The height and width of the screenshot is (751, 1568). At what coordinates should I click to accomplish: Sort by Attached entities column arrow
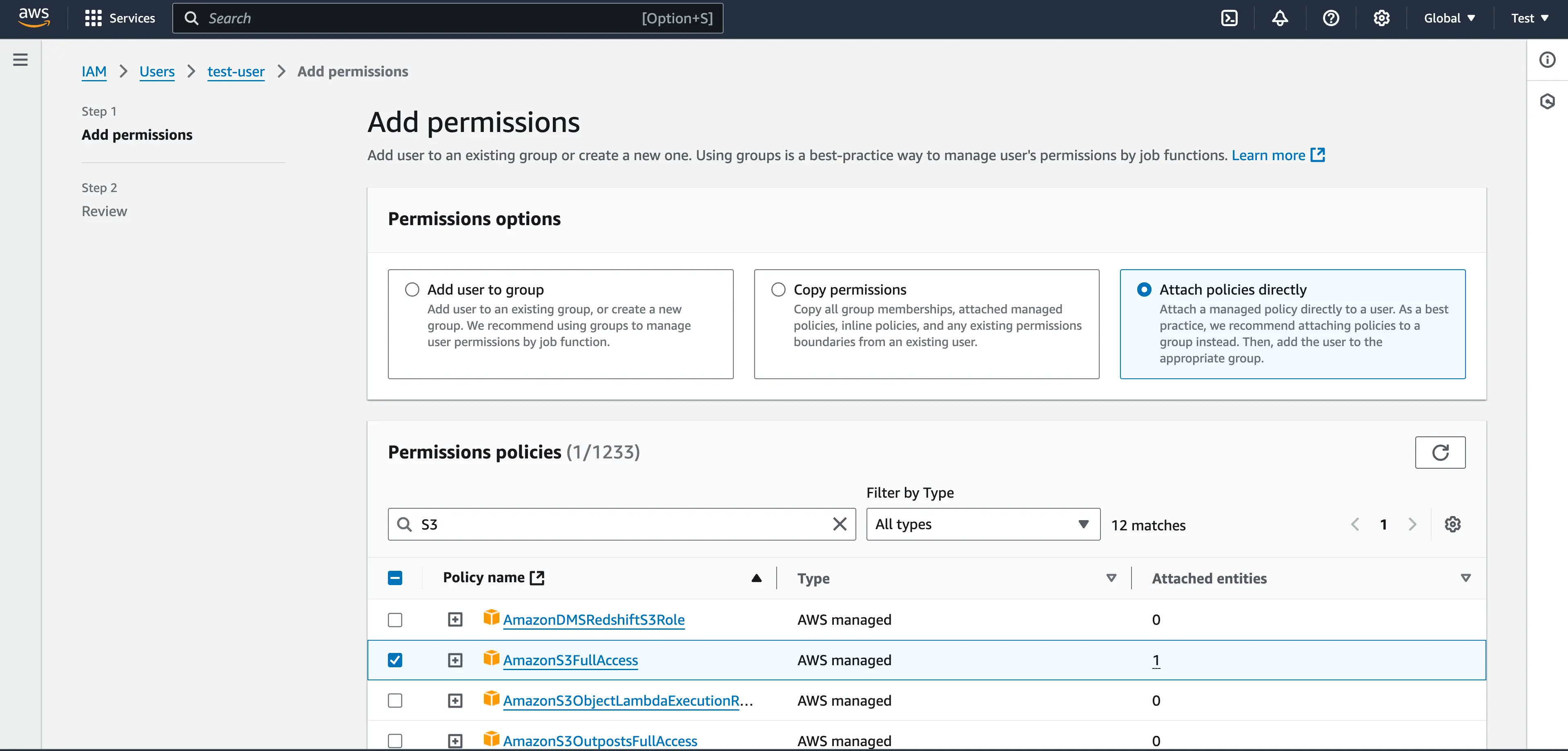[1465, 577]
